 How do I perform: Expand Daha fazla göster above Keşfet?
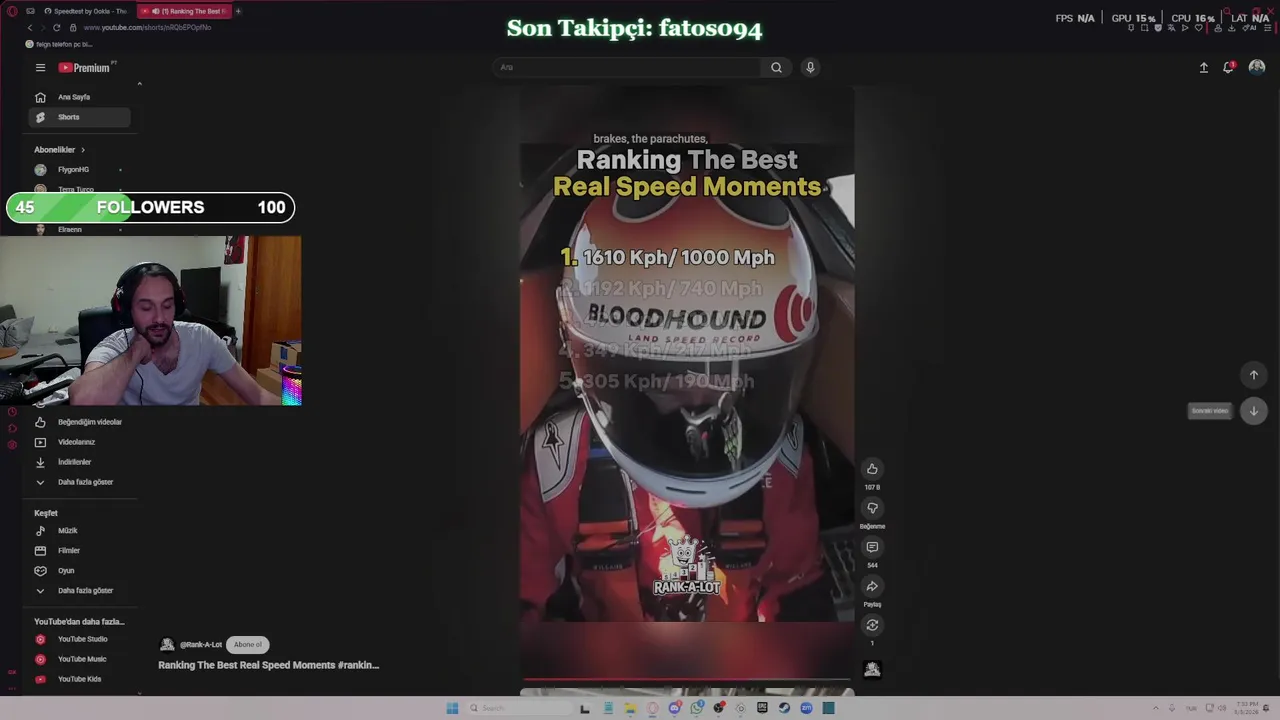[x=80, y=482]
